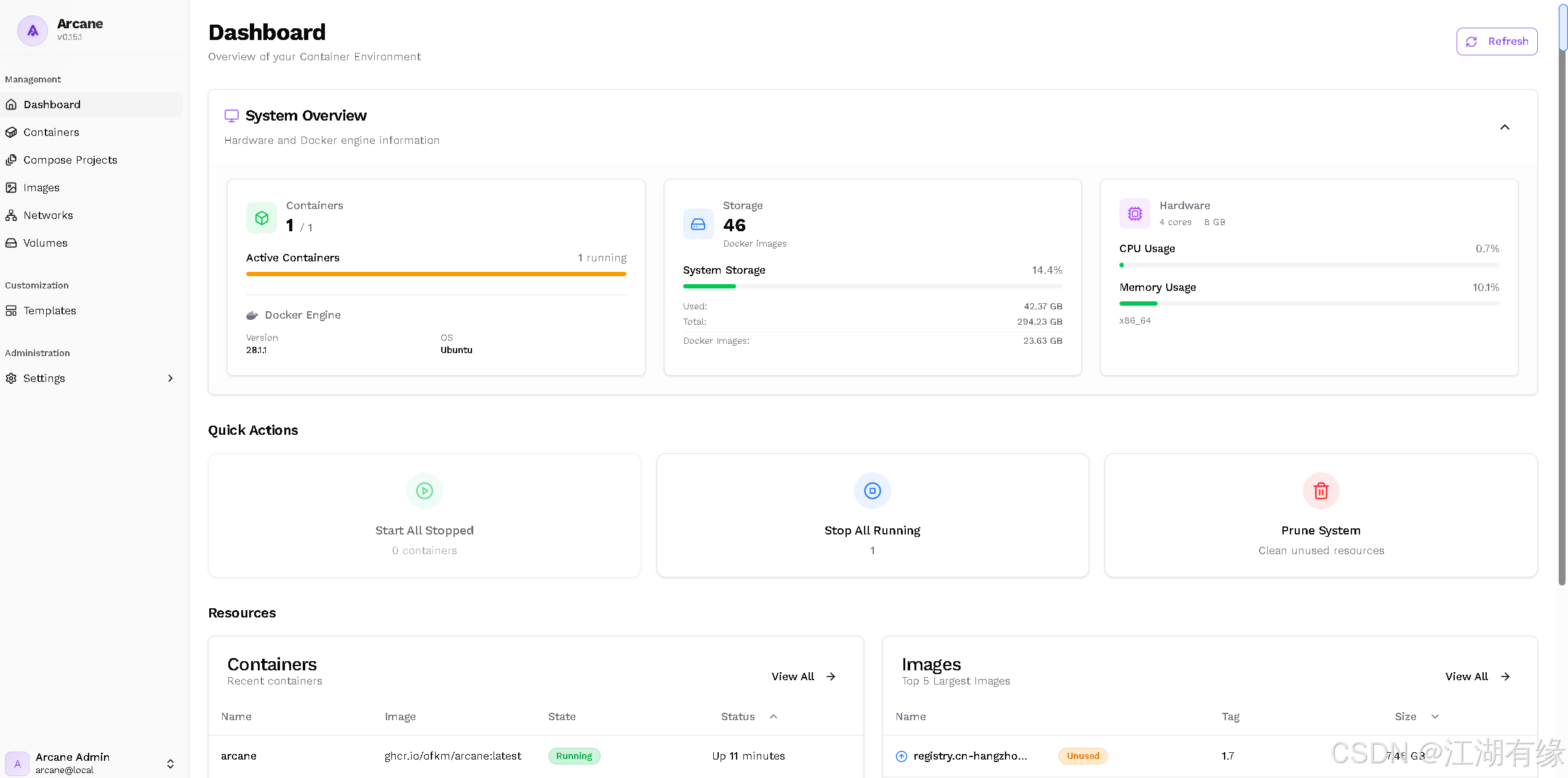Click the System Overview monitor icon
The width and height of the screenshot is (1568, 778).
[231, 116]
